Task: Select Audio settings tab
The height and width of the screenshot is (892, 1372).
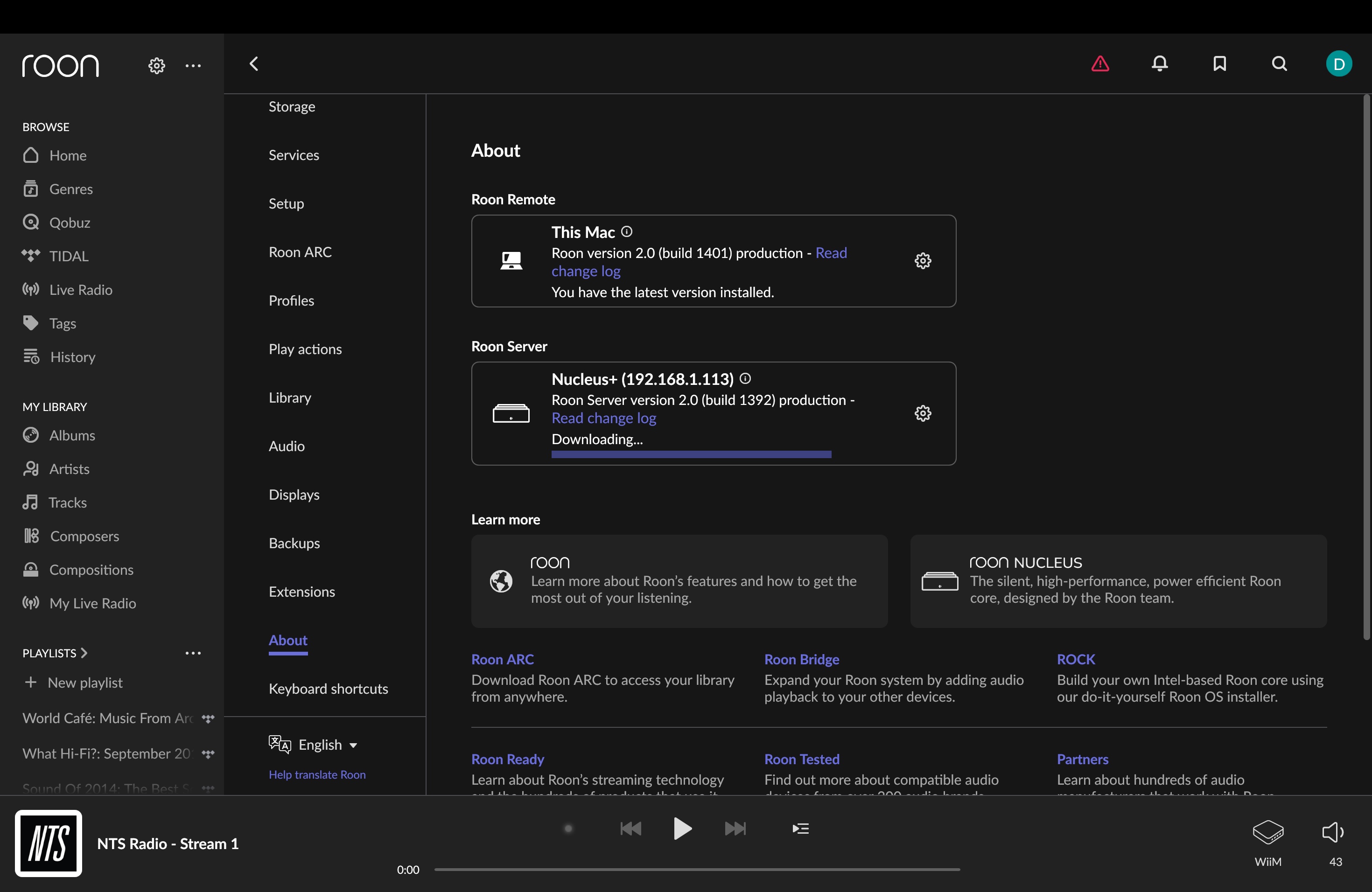Action: click(x=287, y=446)
